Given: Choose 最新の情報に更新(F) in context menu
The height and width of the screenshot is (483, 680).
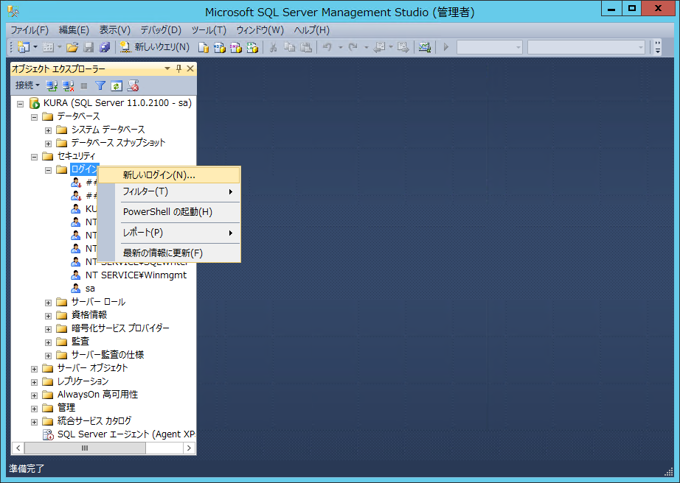Looking at the screenshot, I should 169,253.
